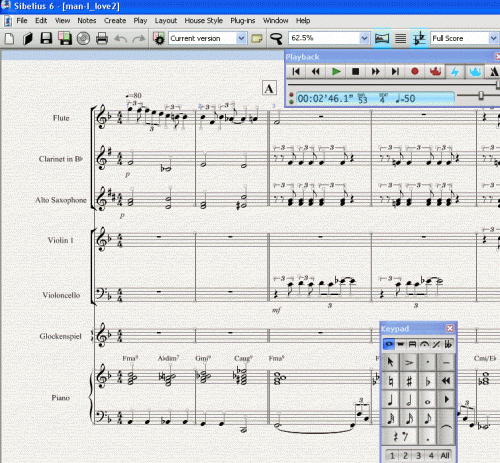The width and height of the screenshot is (500, 463).
Task: Add a staccato dot from the Keypad top row
Action: [x=428, y=362]
